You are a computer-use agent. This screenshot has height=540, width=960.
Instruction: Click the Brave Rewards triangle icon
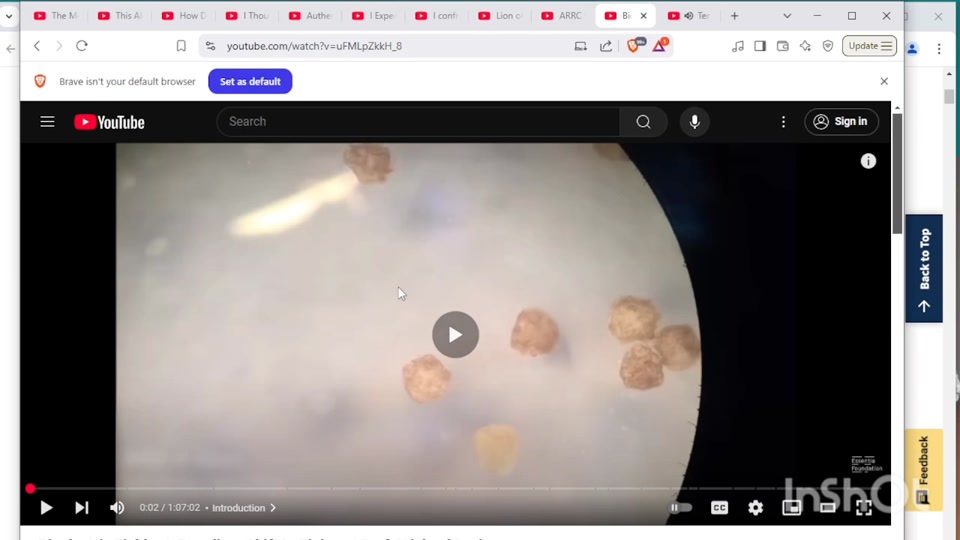[659, 46]
